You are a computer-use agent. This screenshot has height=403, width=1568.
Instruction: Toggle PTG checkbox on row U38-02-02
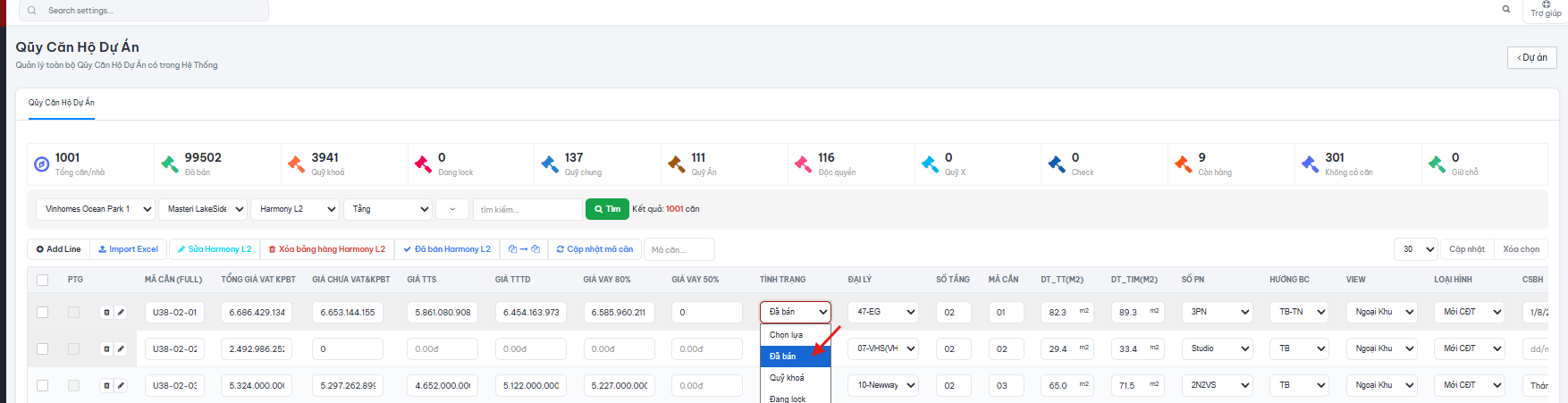[73, 348]
